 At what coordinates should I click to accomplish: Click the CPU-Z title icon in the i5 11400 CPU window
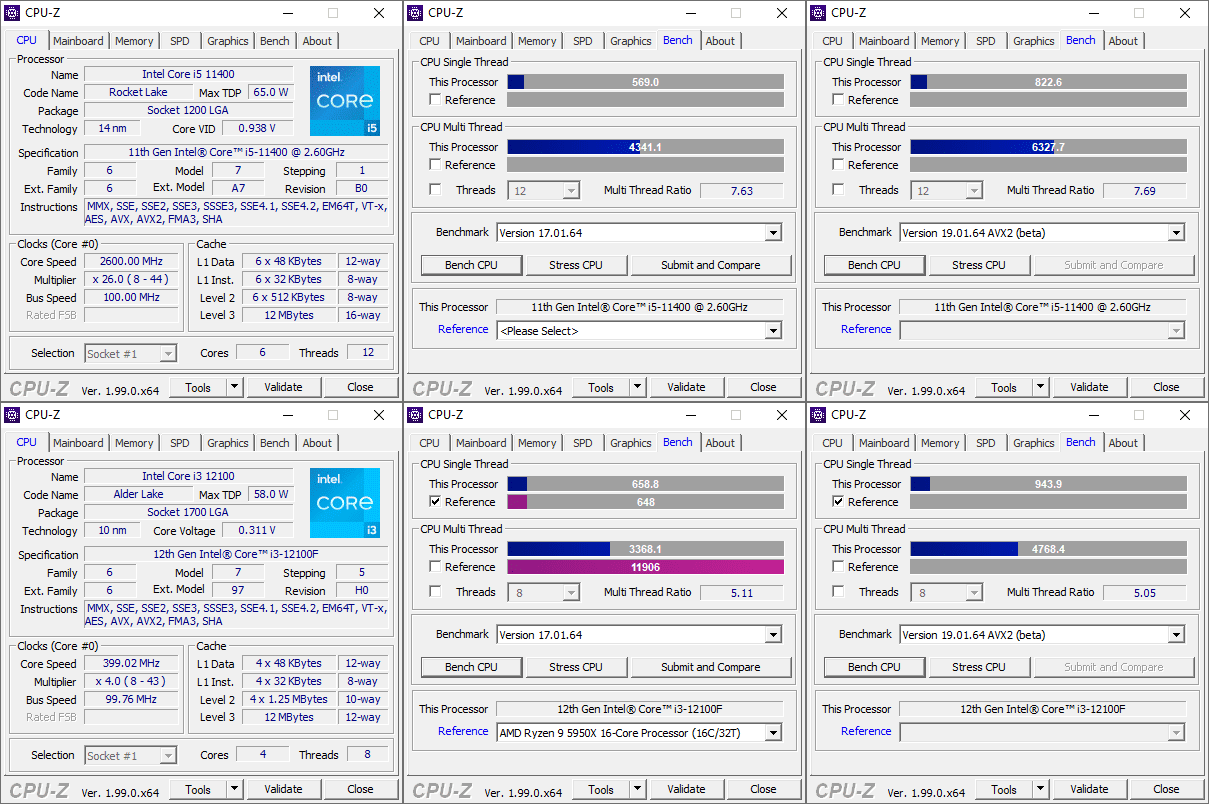click(x=13, y=13)
